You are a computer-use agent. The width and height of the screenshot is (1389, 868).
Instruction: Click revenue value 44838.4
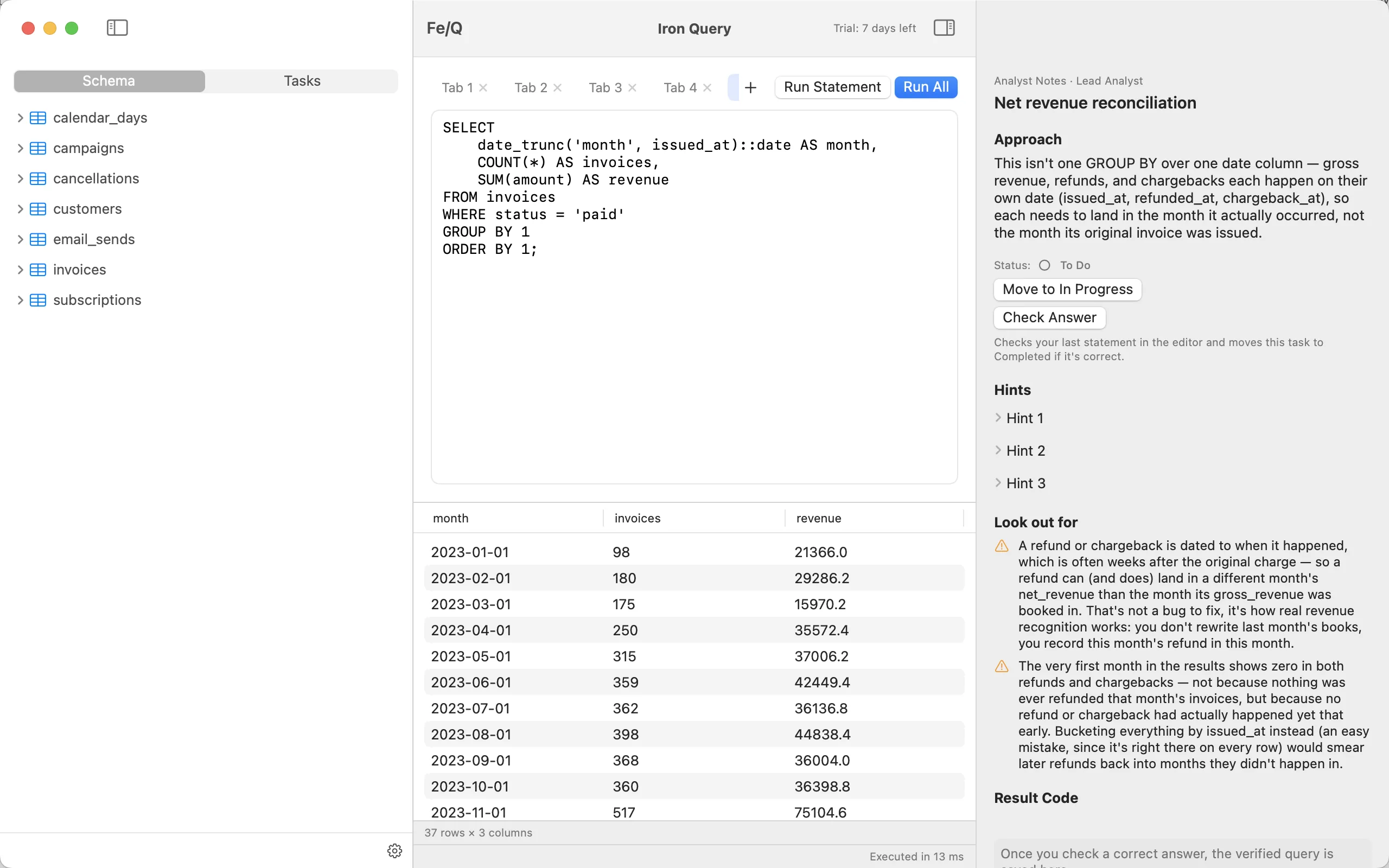coord(822,734)
